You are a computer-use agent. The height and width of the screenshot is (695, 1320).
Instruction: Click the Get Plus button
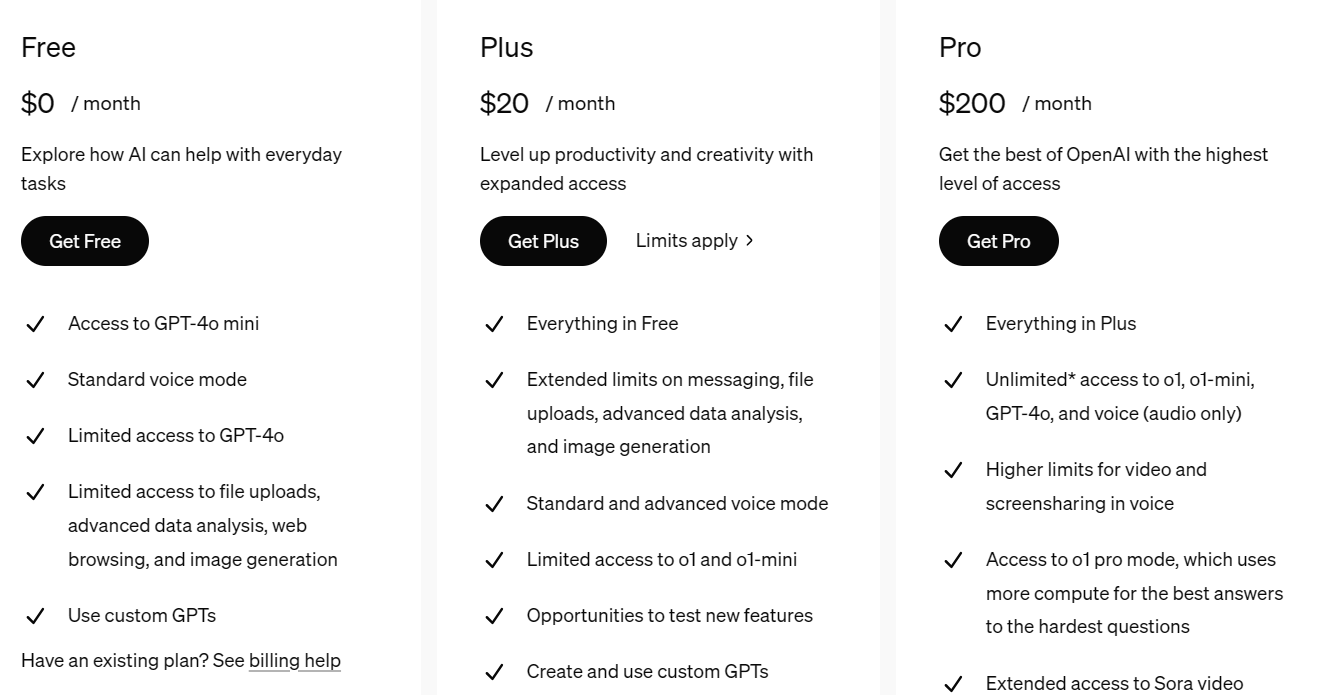(543, 241)
